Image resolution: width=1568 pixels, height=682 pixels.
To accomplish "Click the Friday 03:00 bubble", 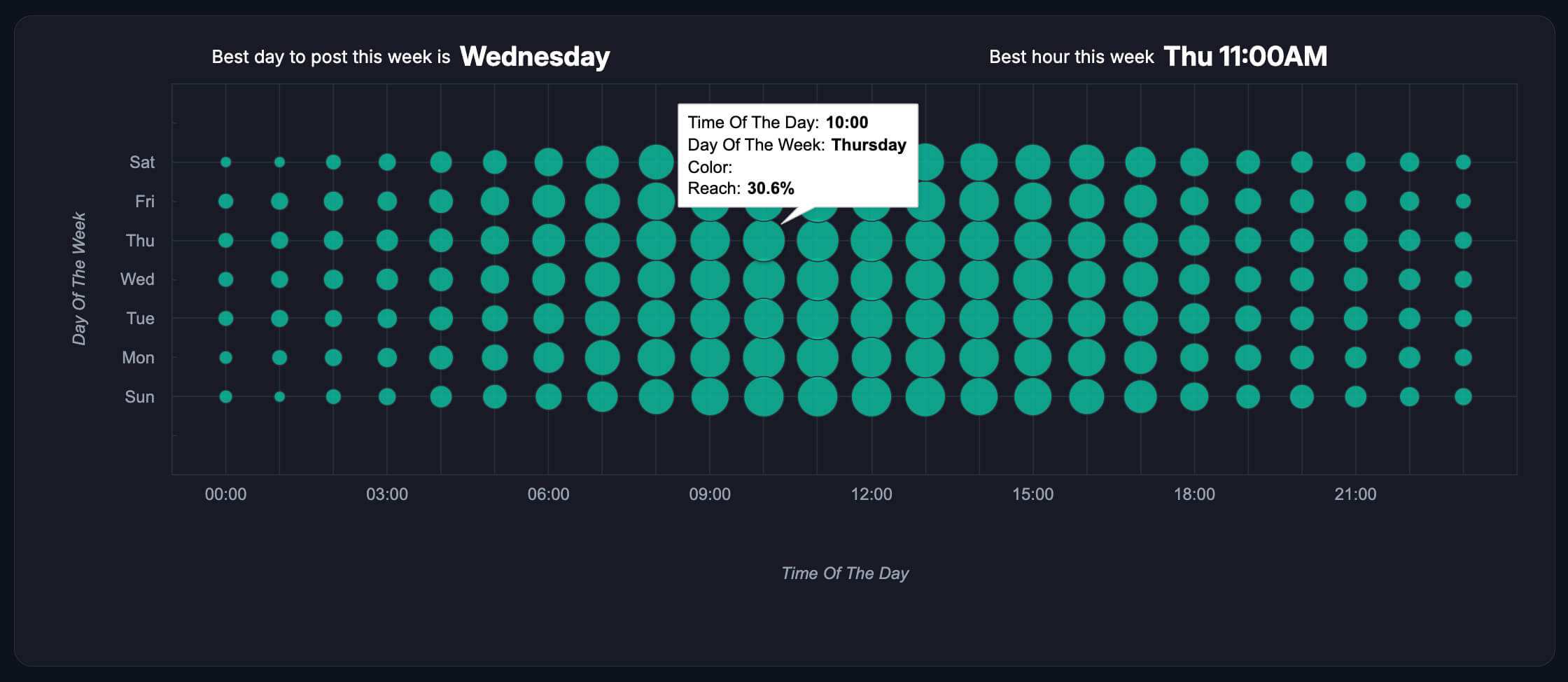I will [x=387, y=202].
